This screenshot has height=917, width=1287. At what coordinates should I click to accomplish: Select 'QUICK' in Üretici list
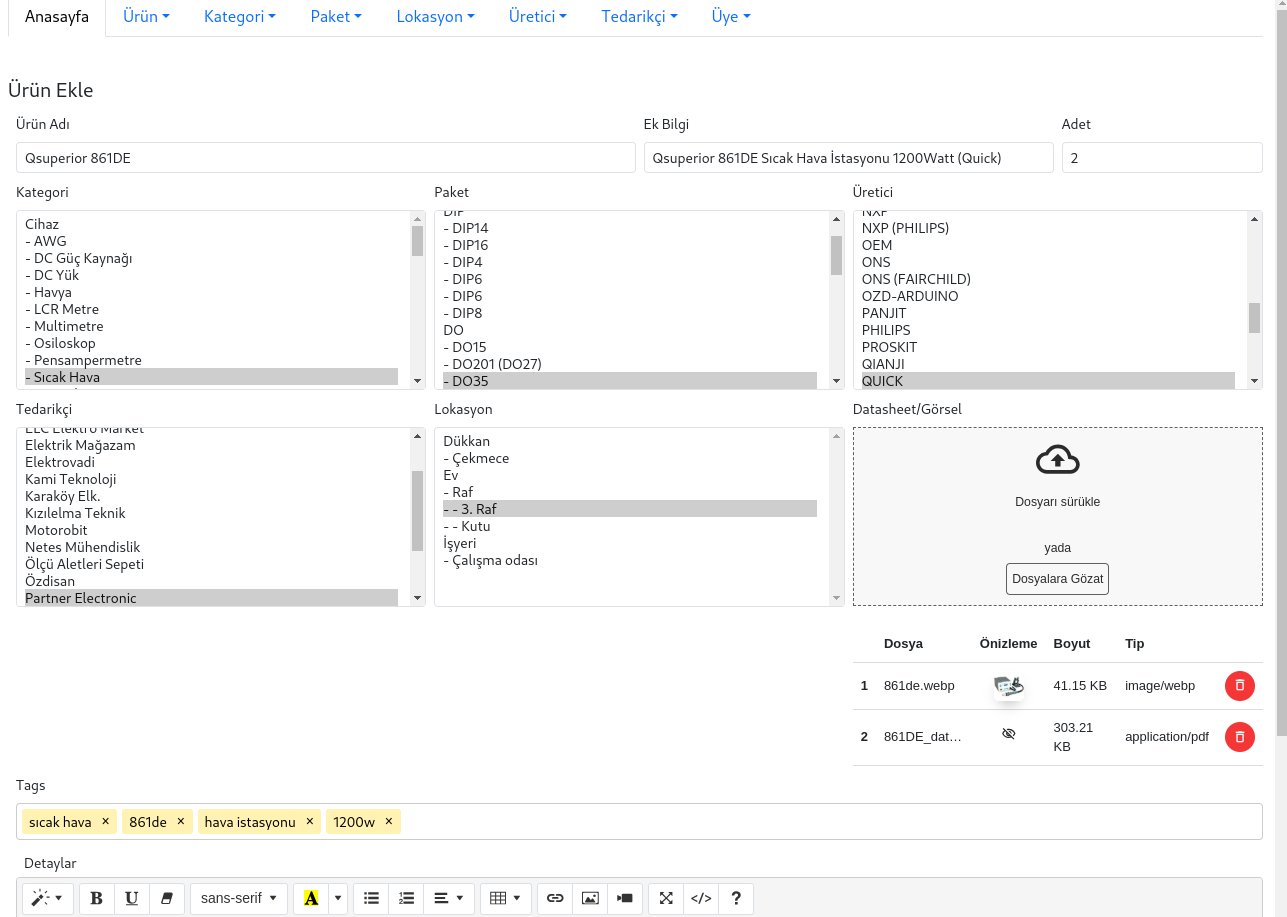[1048, 381]
